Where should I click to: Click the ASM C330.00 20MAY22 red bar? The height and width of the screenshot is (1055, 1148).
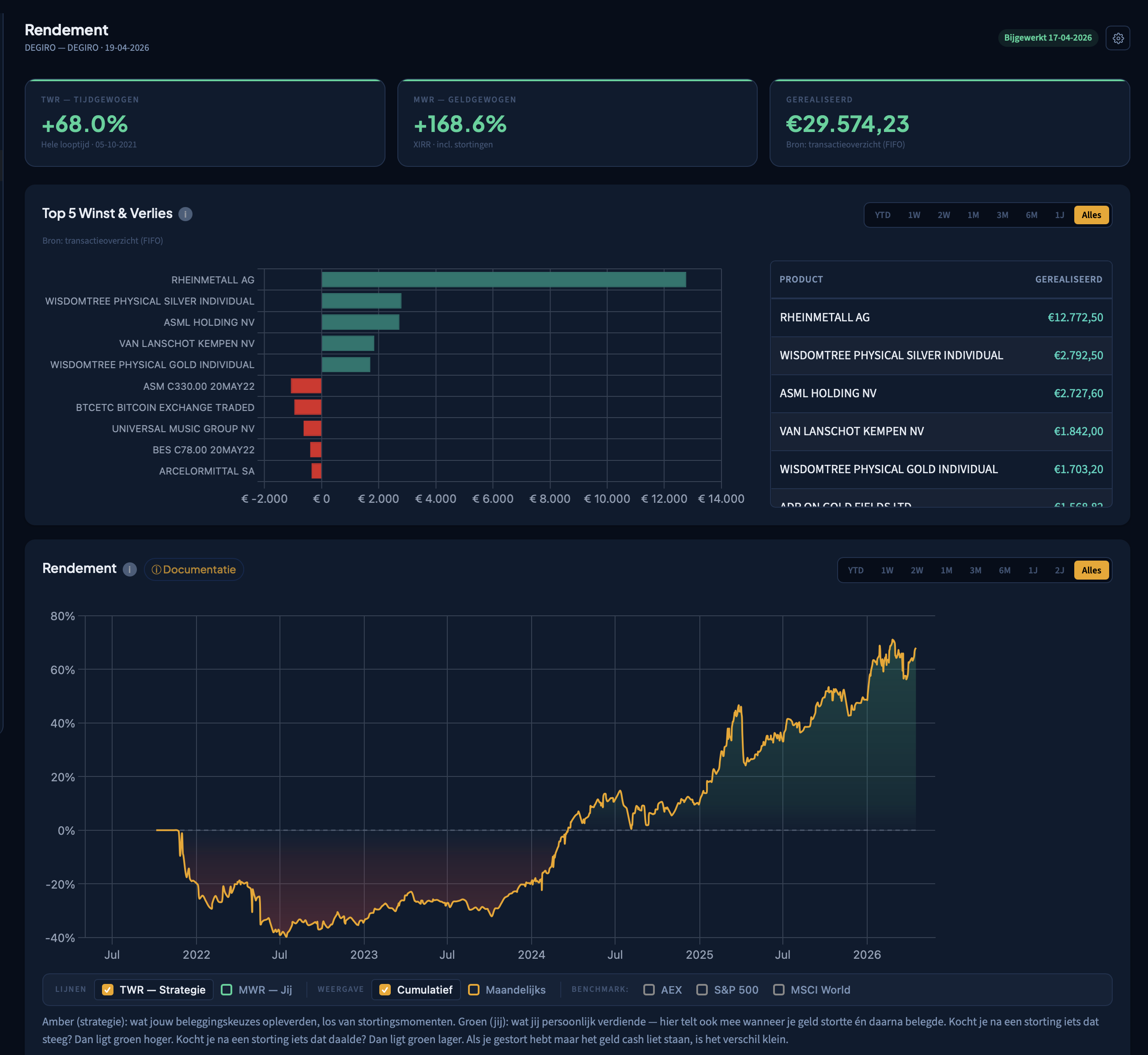click(x=306, y=386)
